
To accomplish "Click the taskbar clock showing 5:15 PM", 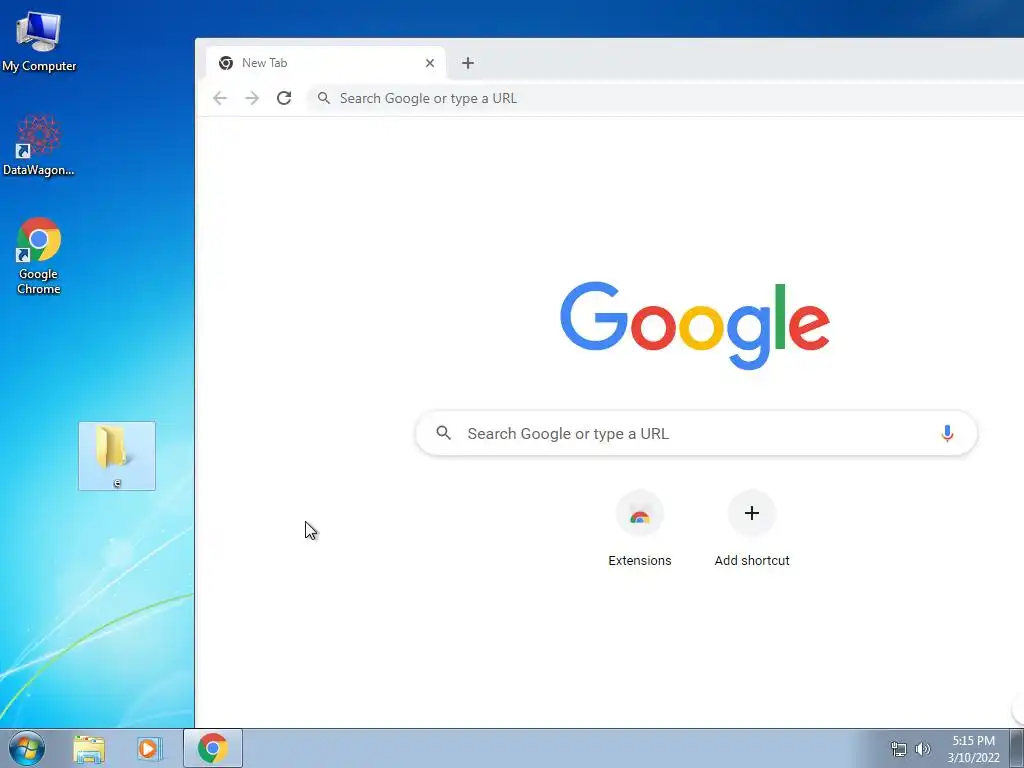I will tap(973, 749).
